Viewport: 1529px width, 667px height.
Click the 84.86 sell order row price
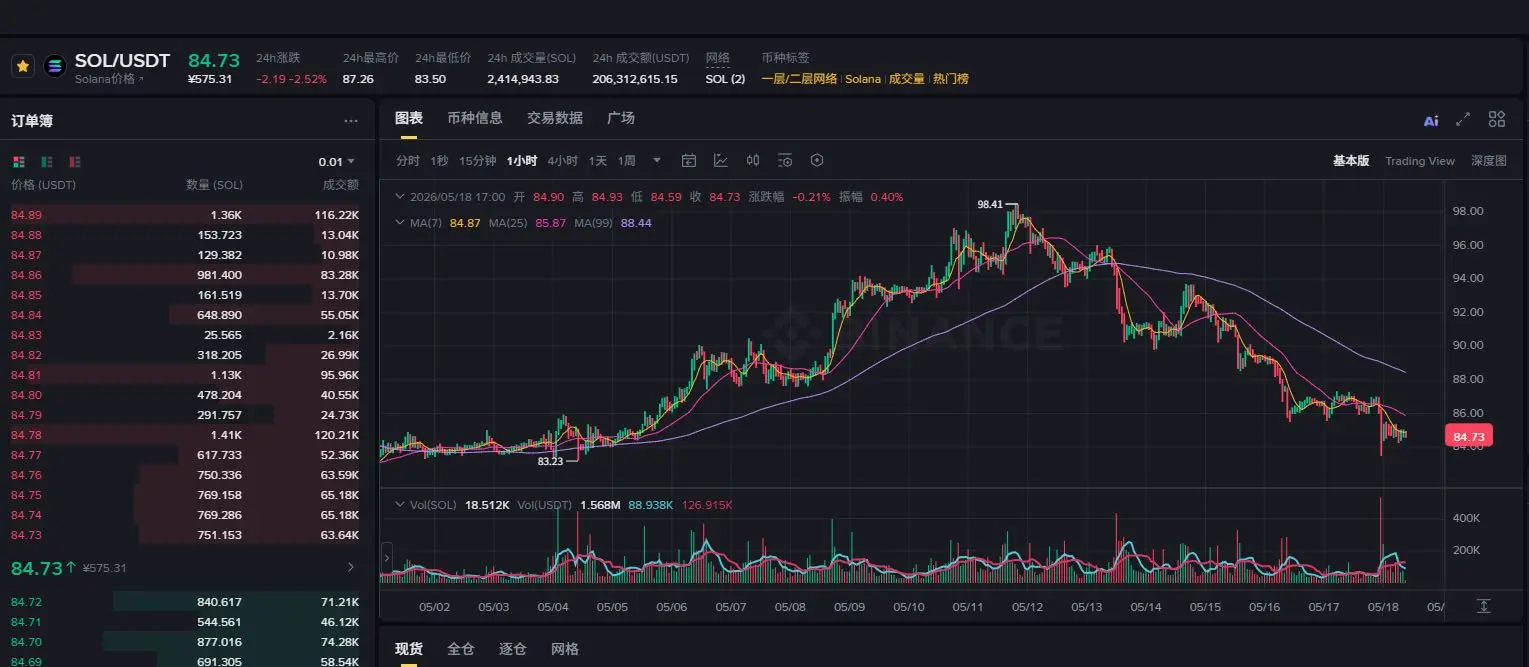pyautogui.click(x=27, y=275)
